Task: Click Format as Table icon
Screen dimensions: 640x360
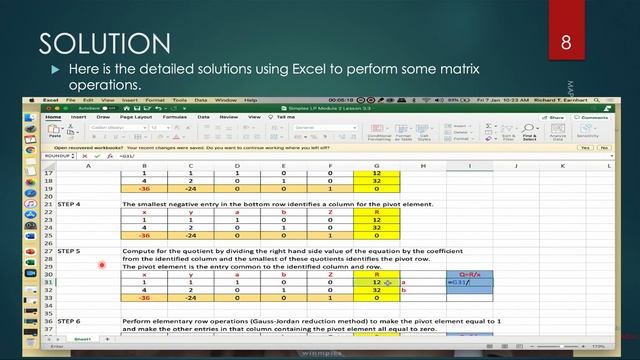Action: [x=403, y=132]
